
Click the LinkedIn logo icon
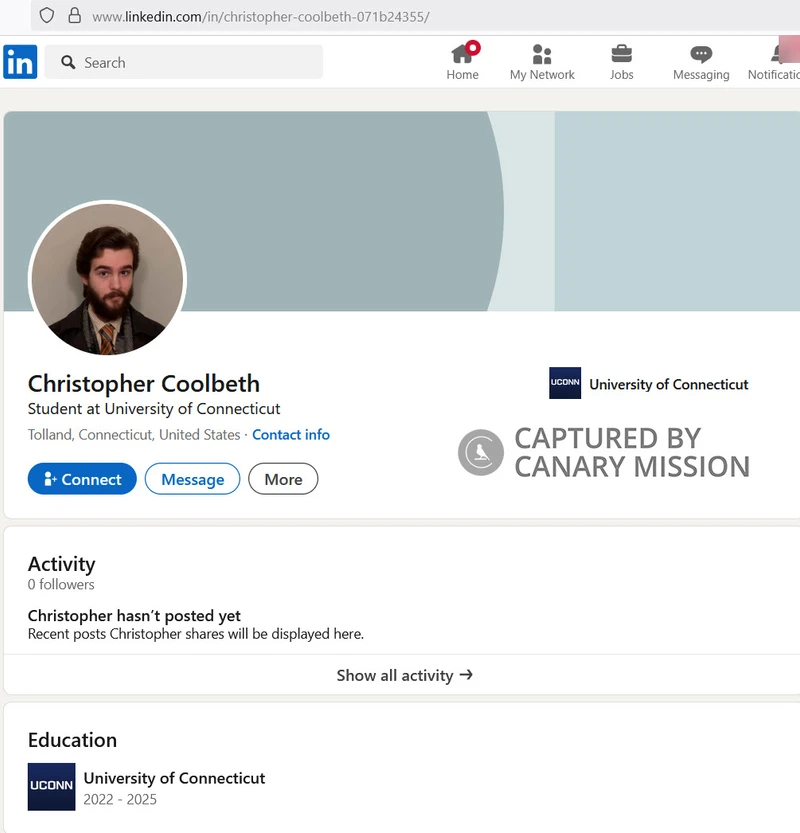pos(20,62)
